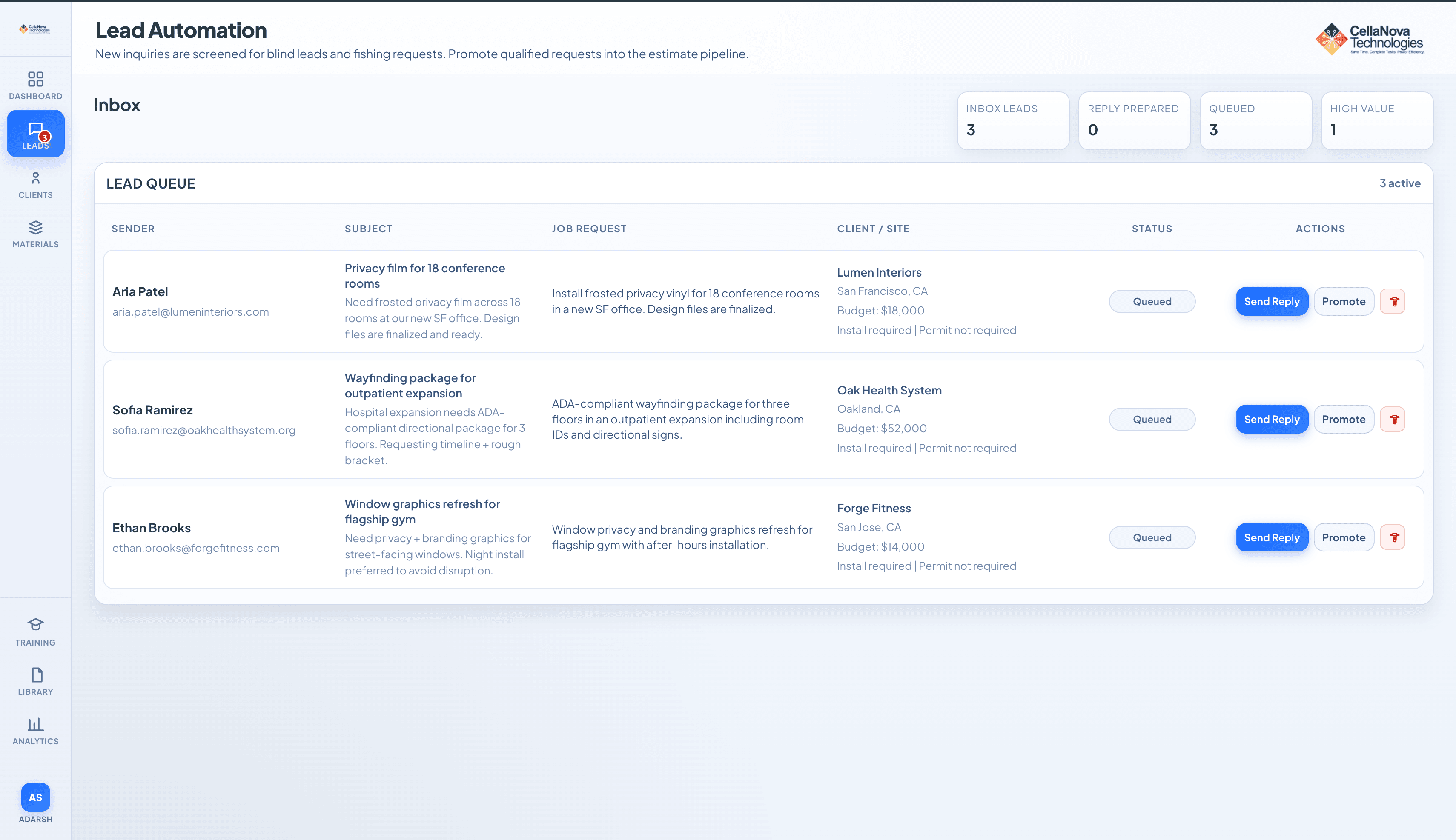Open subject Window graphics refresh for flagship gym
This screenshot has height=840, width=1456.
[x=422, y=511]
